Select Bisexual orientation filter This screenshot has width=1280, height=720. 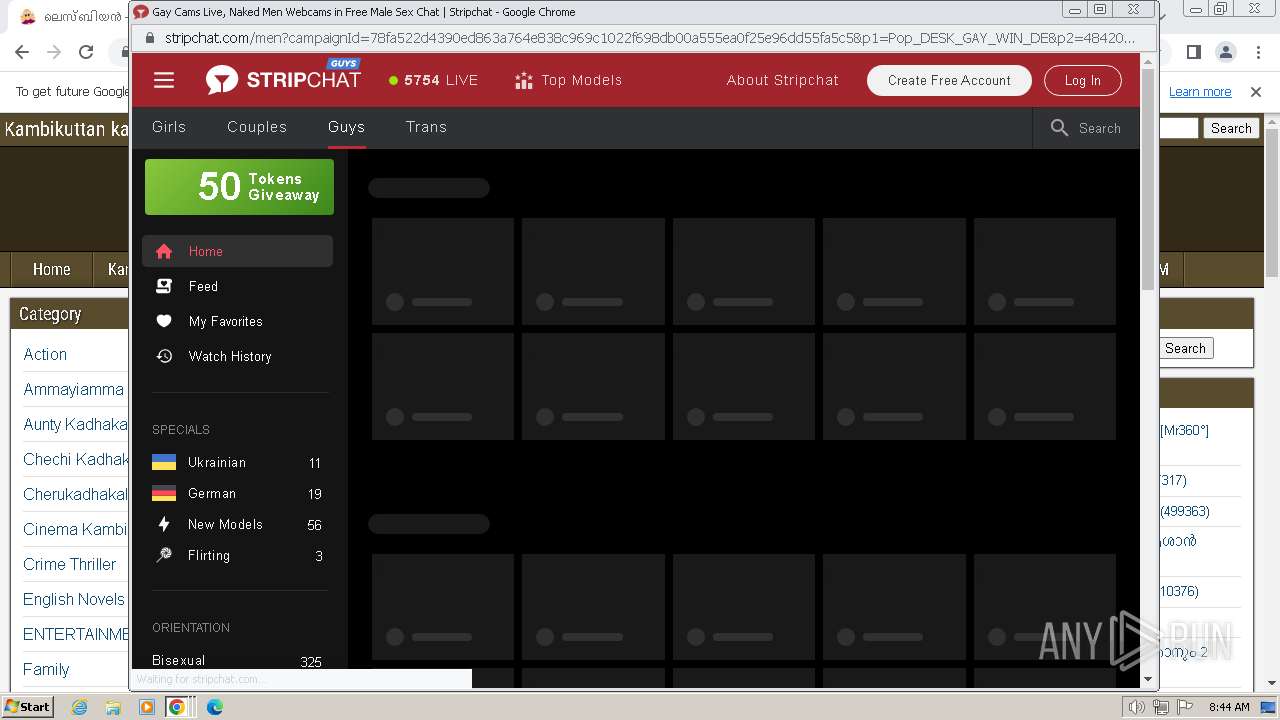click(237, 661)
